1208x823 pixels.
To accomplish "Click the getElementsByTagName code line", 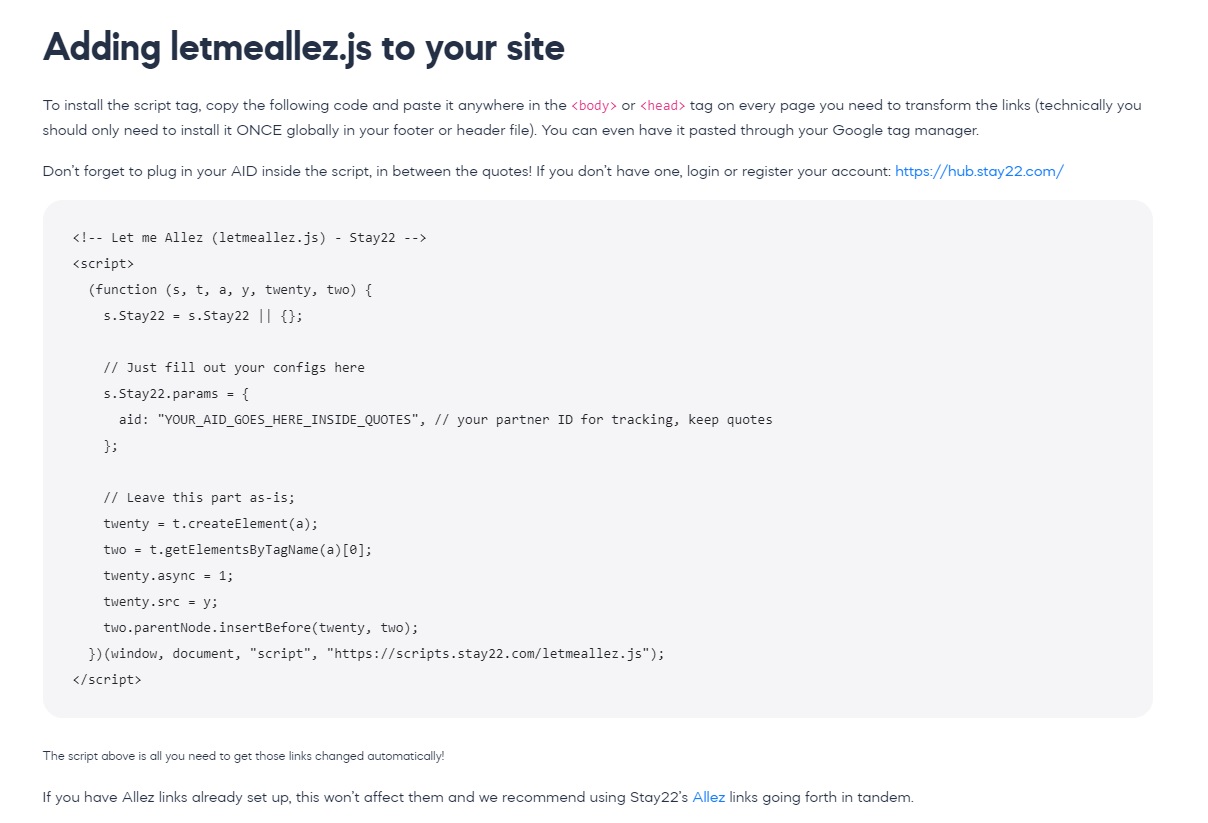I will (238, 549).
